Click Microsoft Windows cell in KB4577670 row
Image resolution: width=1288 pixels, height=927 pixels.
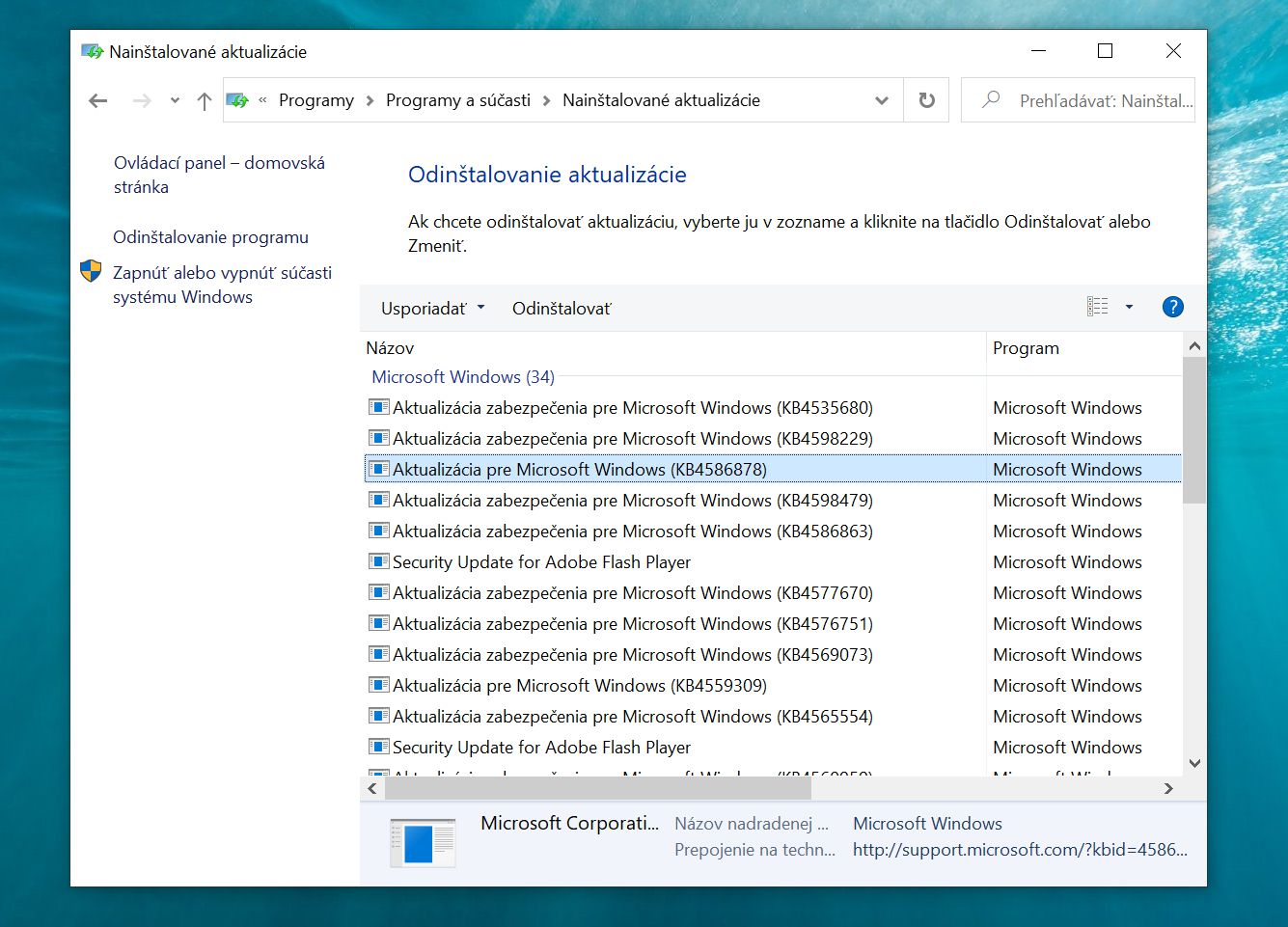pos(1067,593)
